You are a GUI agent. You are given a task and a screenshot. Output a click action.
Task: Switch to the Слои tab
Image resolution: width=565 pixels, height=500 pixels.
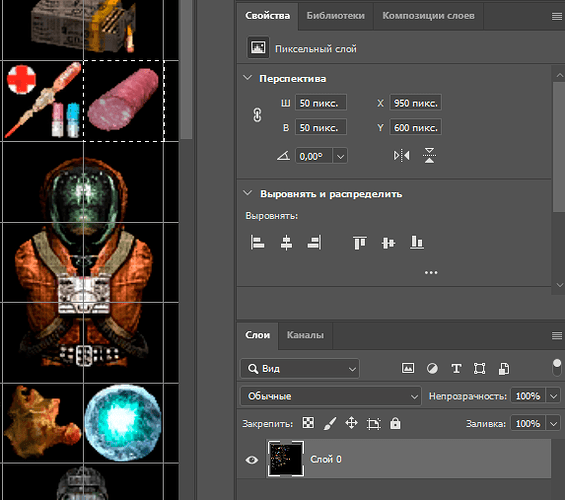257,335
